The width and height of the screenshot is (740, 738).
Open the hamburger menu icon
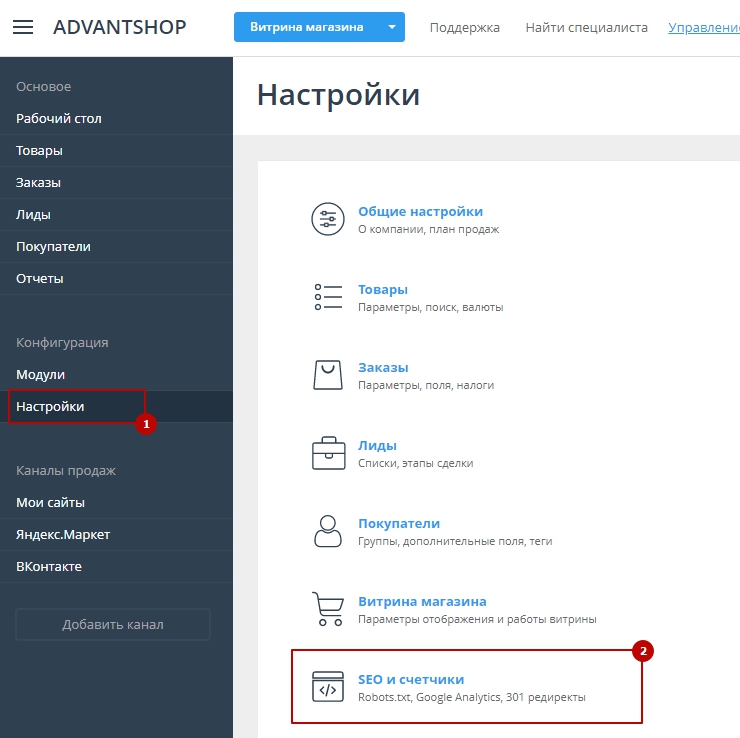pos(23,27)
